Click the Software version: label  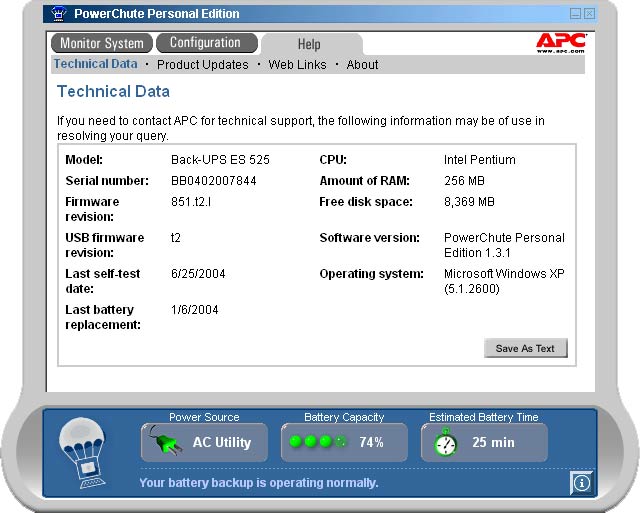(369, 237)
